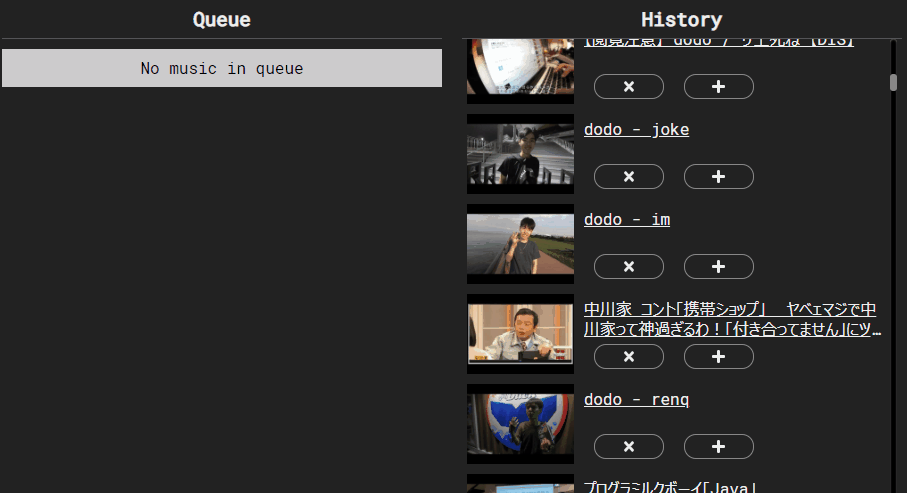Click the 'dodo - joke' thumbnail
907x493 pixels.
[521, 154]
